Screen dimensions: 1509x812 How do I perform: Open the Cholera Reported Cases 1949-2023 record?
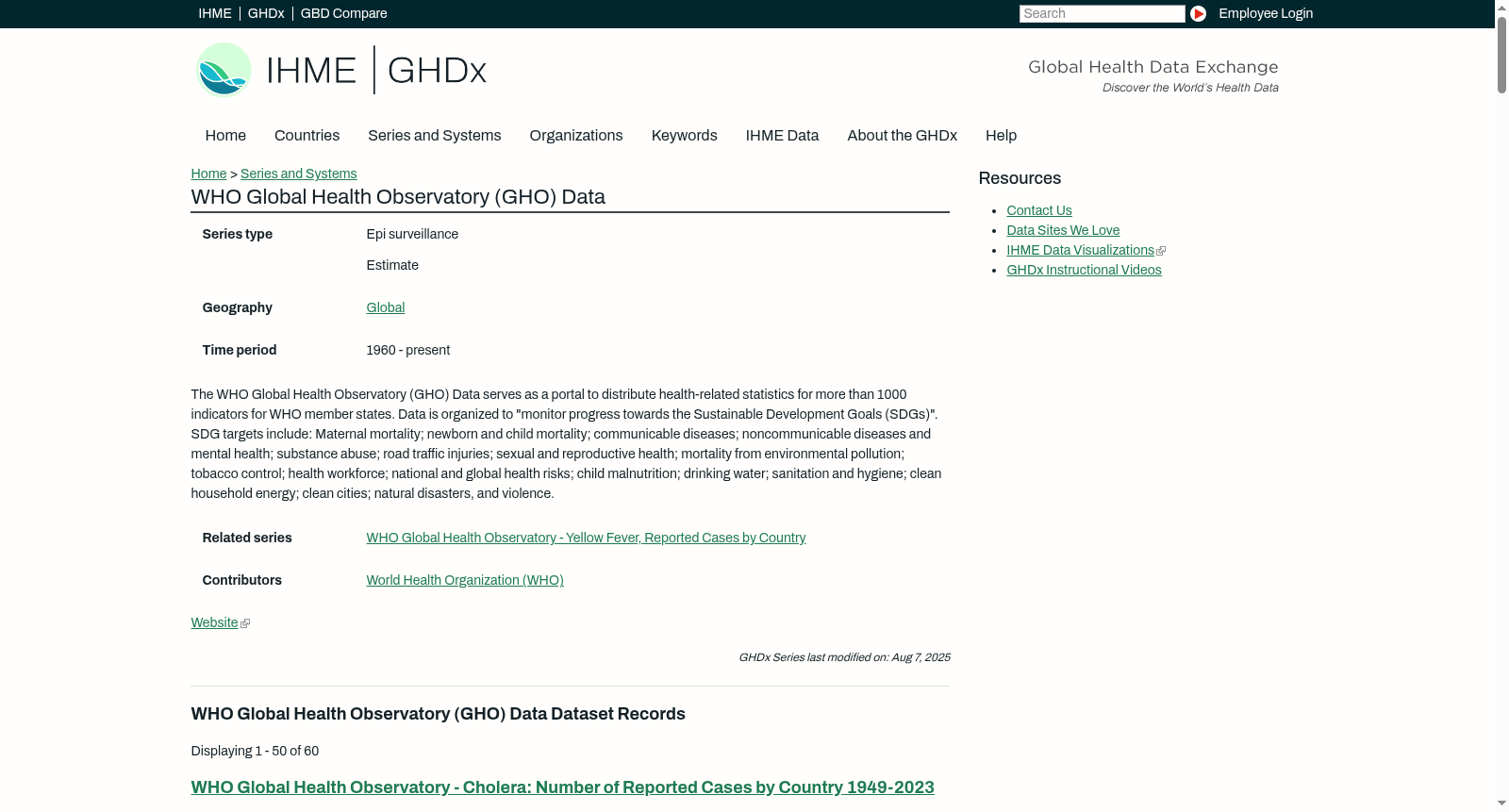pyautogui.click(x=562, y=787)
